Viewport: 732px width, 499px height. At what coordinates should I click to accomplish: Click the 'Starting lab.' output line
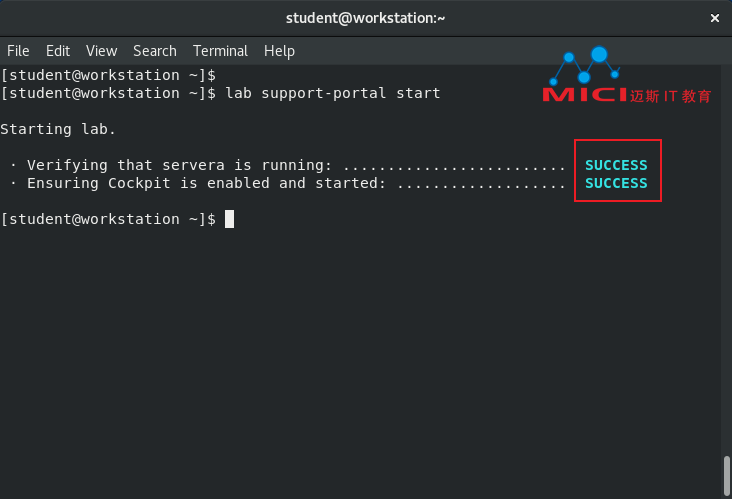coord(58,129)
